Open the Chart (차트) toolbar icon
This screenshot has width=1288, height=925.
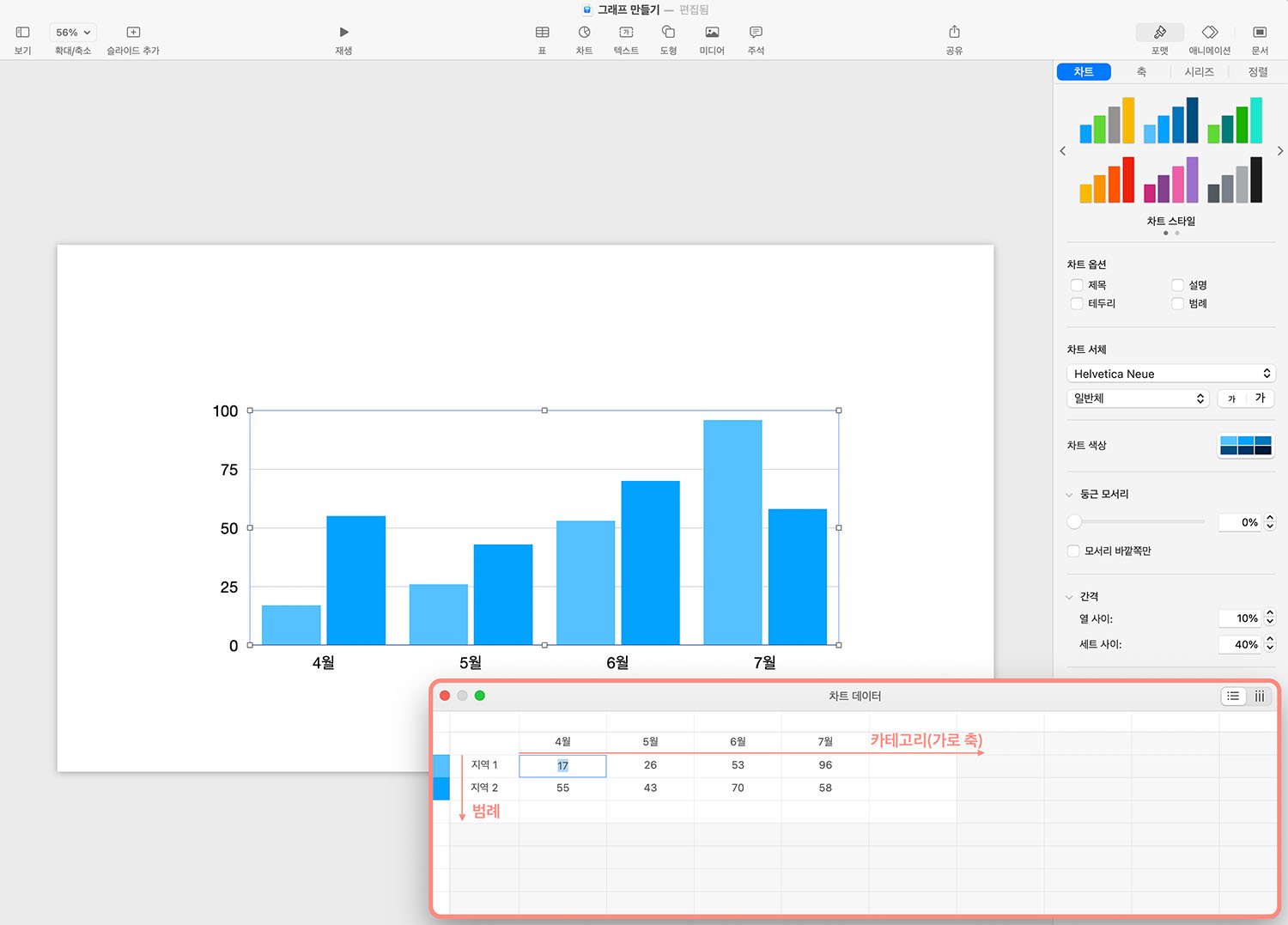pyautogui.click(x=584, y=33)
